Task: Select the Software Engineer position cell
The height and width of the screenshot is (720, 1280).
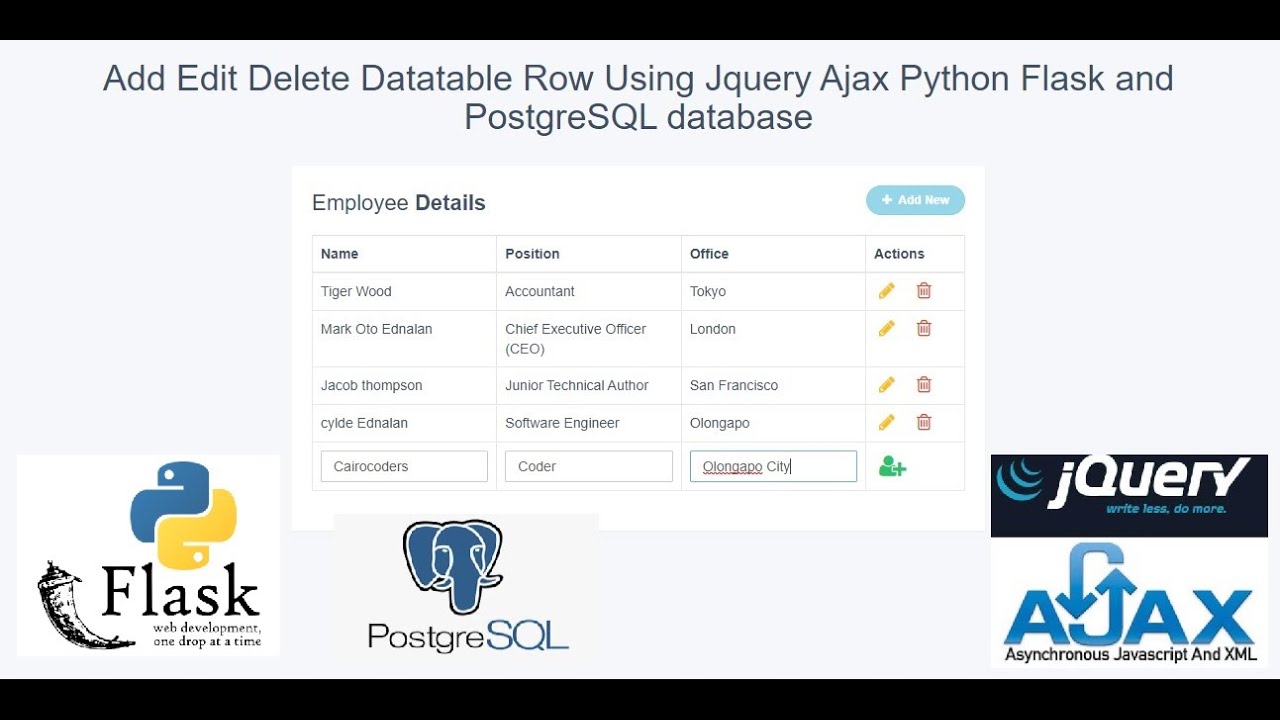Action: [589, 423]
